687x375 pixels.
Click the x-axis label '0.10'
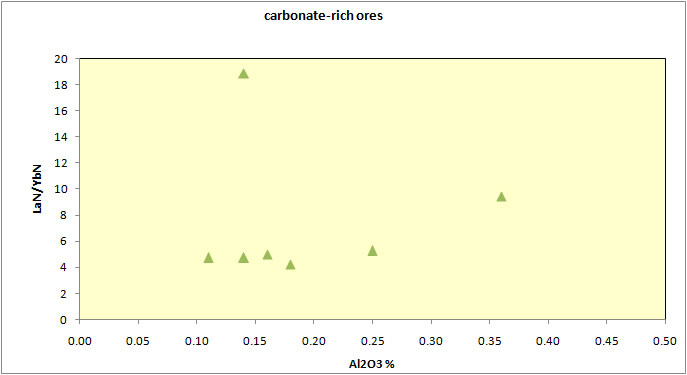pos(197,341)
